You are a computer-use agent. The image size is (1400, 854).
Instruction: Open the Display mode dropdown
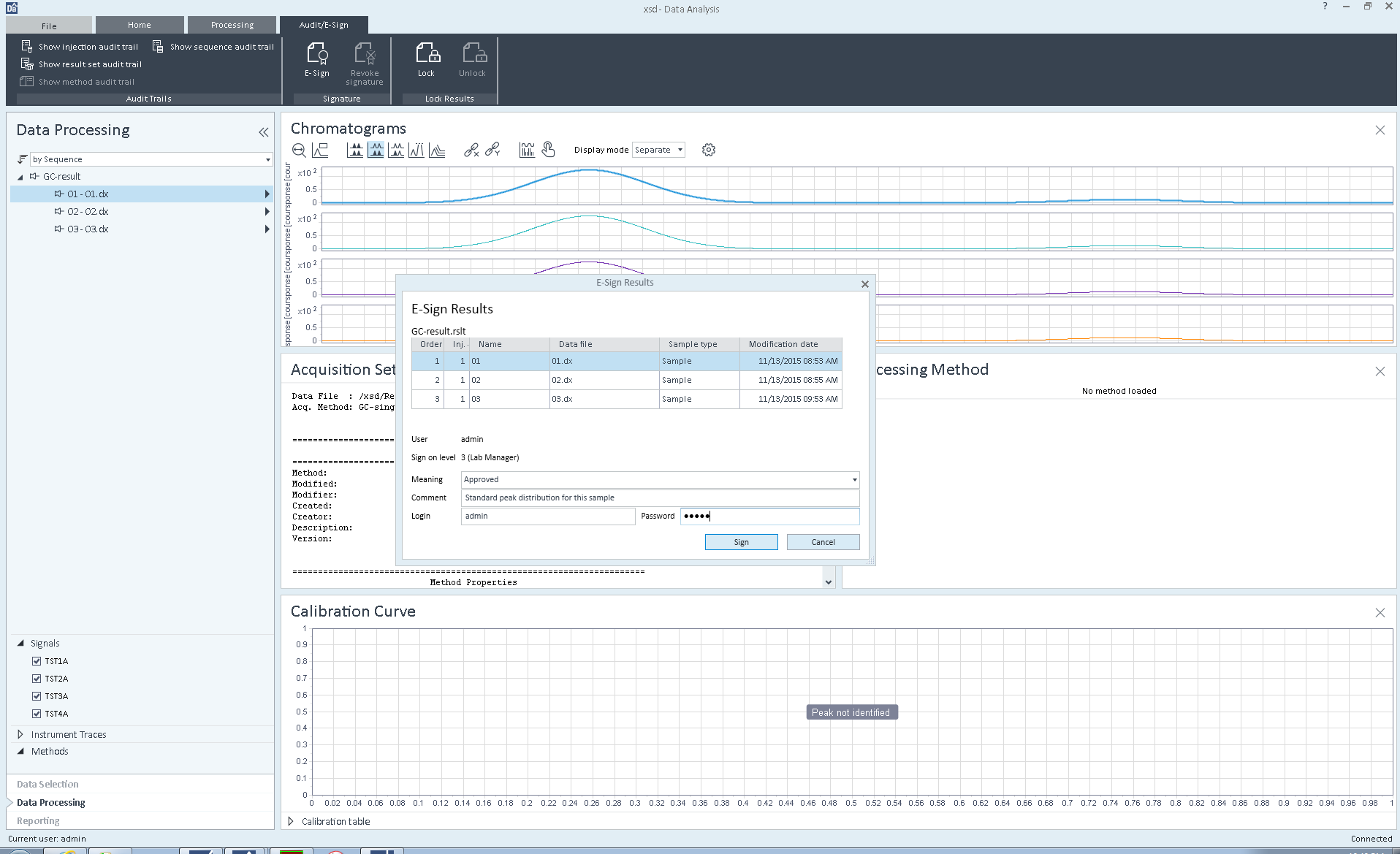point(658,150)
